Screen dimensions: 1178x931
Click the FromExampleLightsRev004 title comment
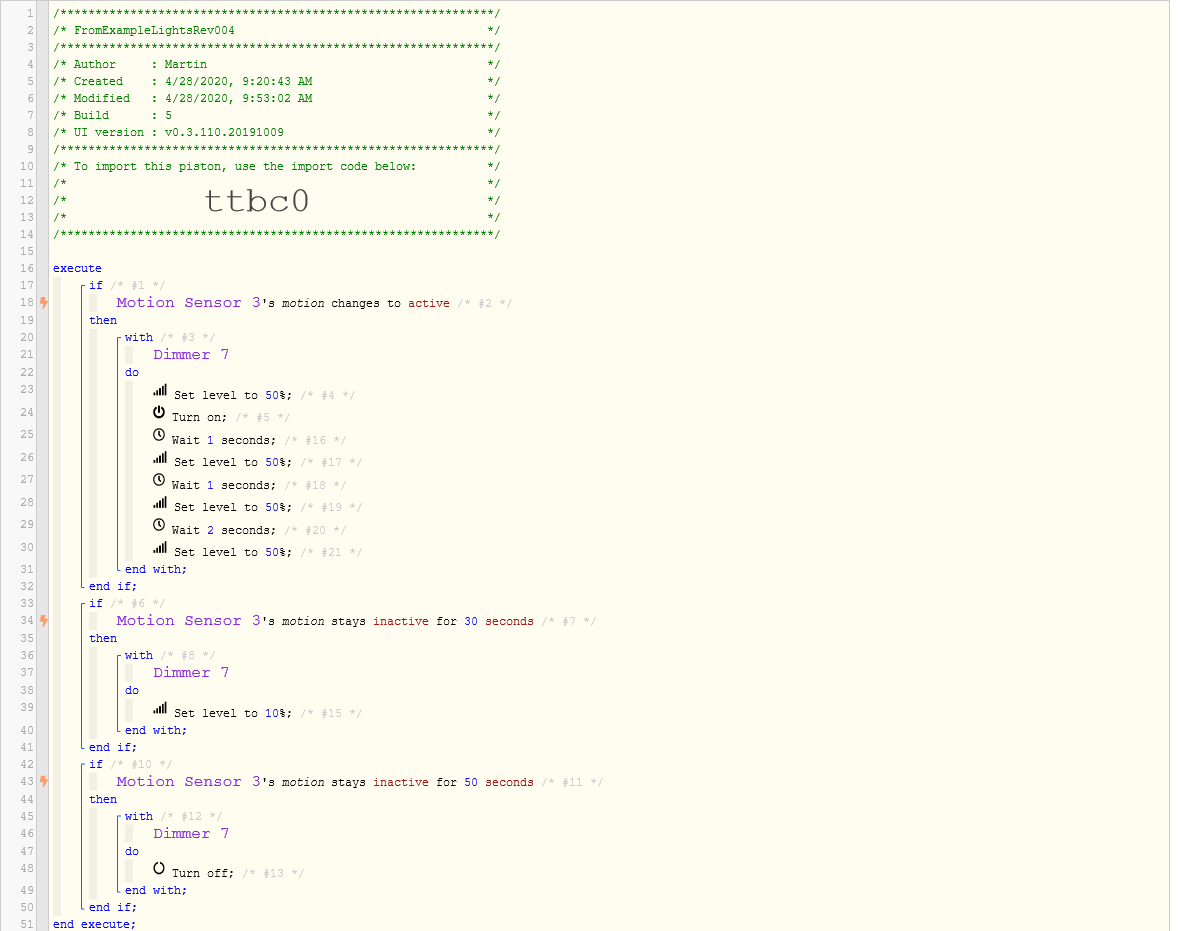(154, 31)
